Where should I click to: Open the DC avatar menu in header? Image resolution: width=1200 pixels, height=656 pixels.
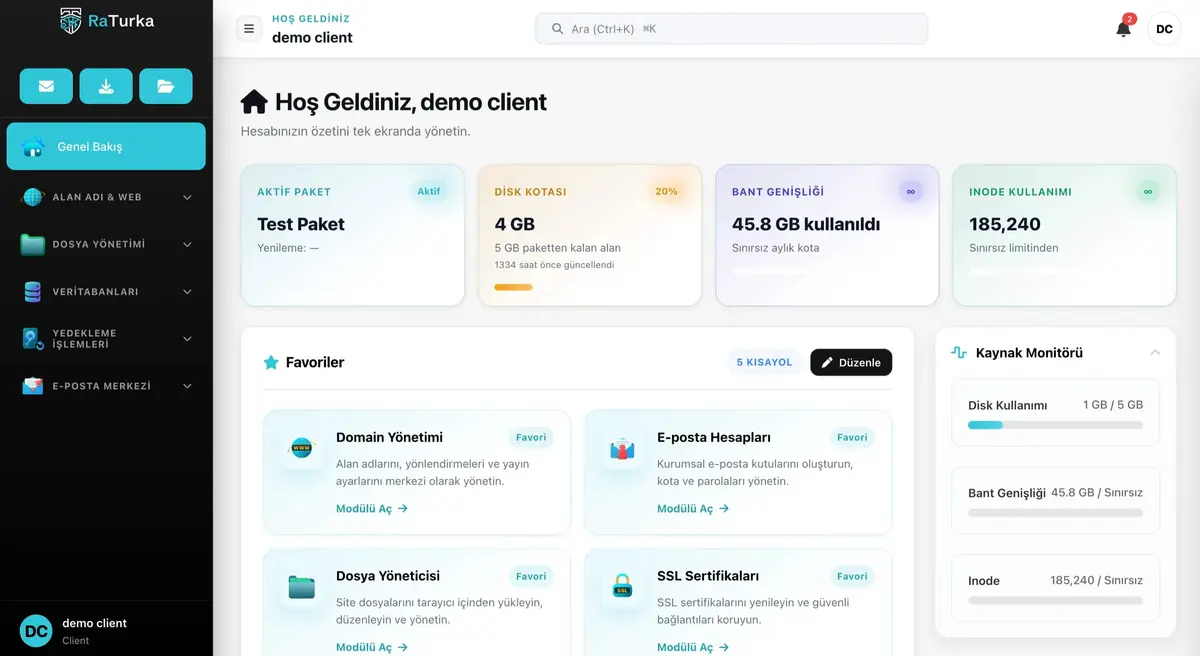pos(1164,29)
